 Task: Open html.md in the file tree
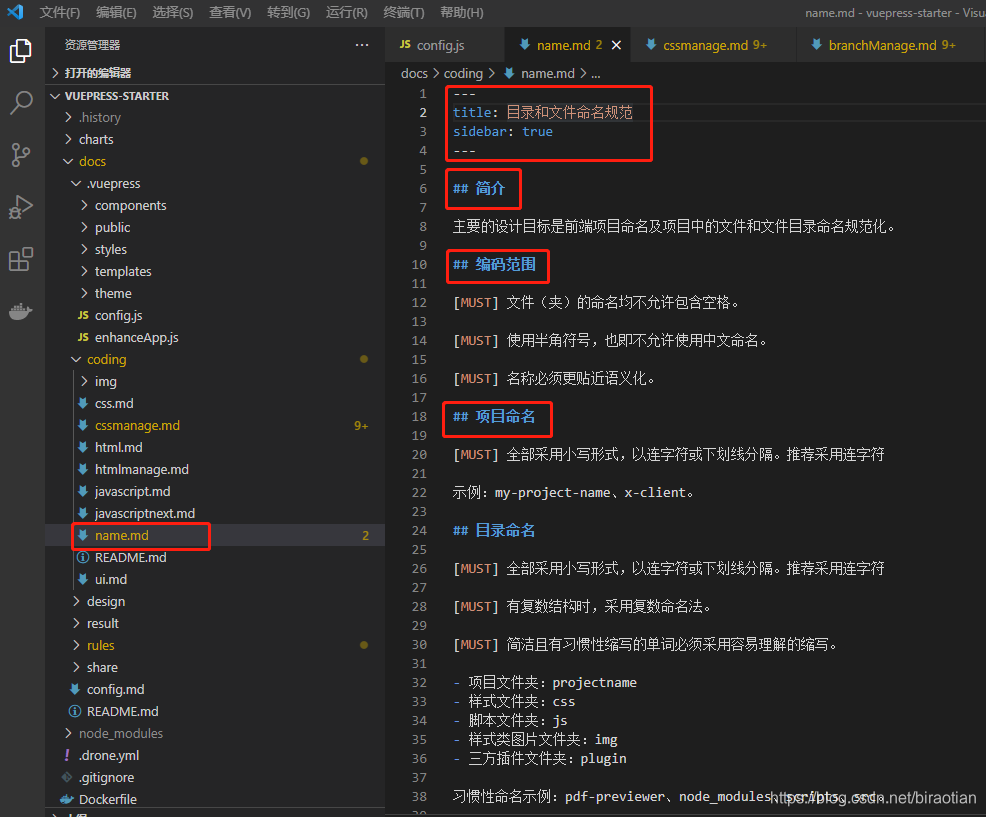point(215,447)
